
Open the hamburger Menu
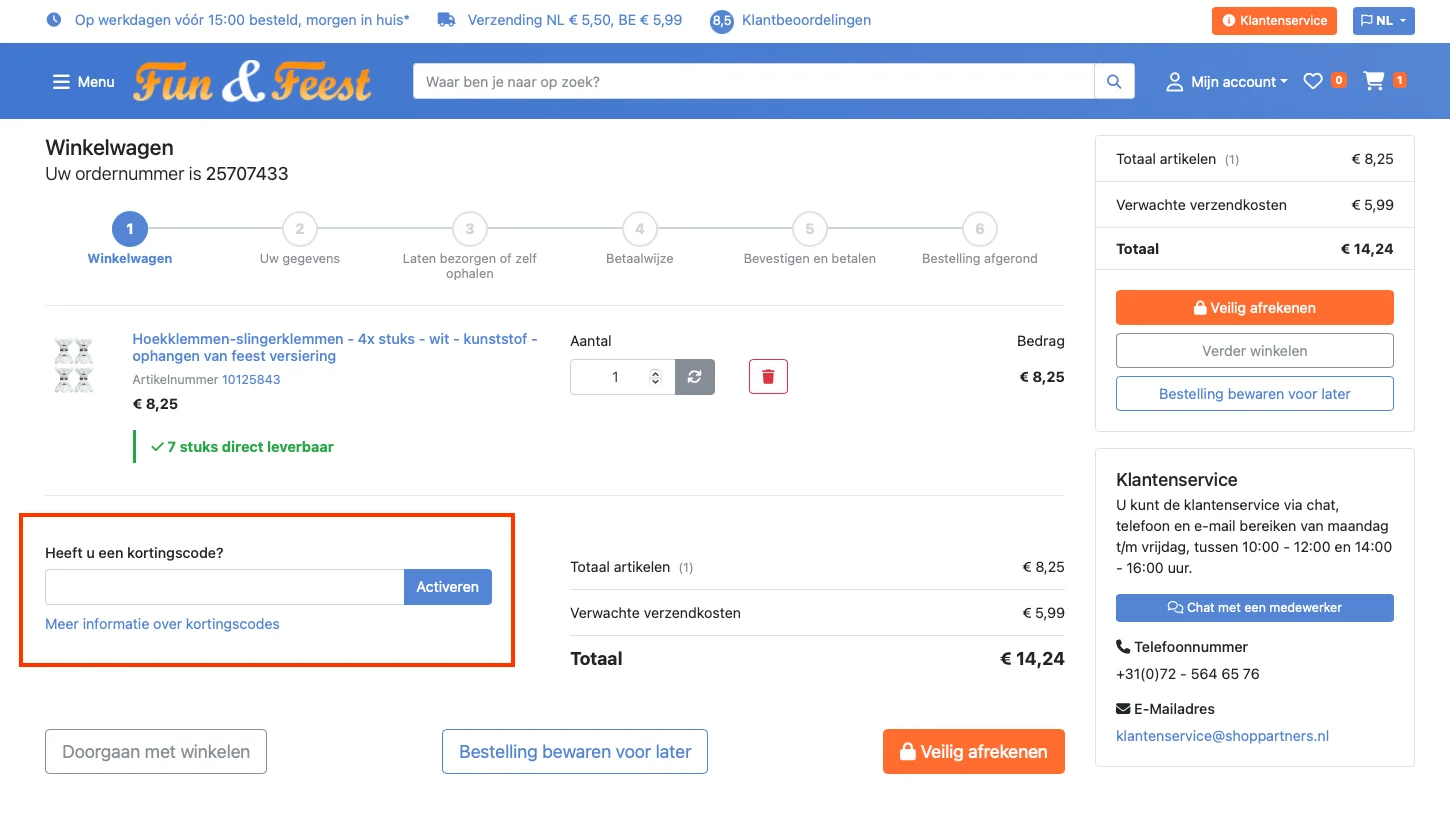point(84,82)
